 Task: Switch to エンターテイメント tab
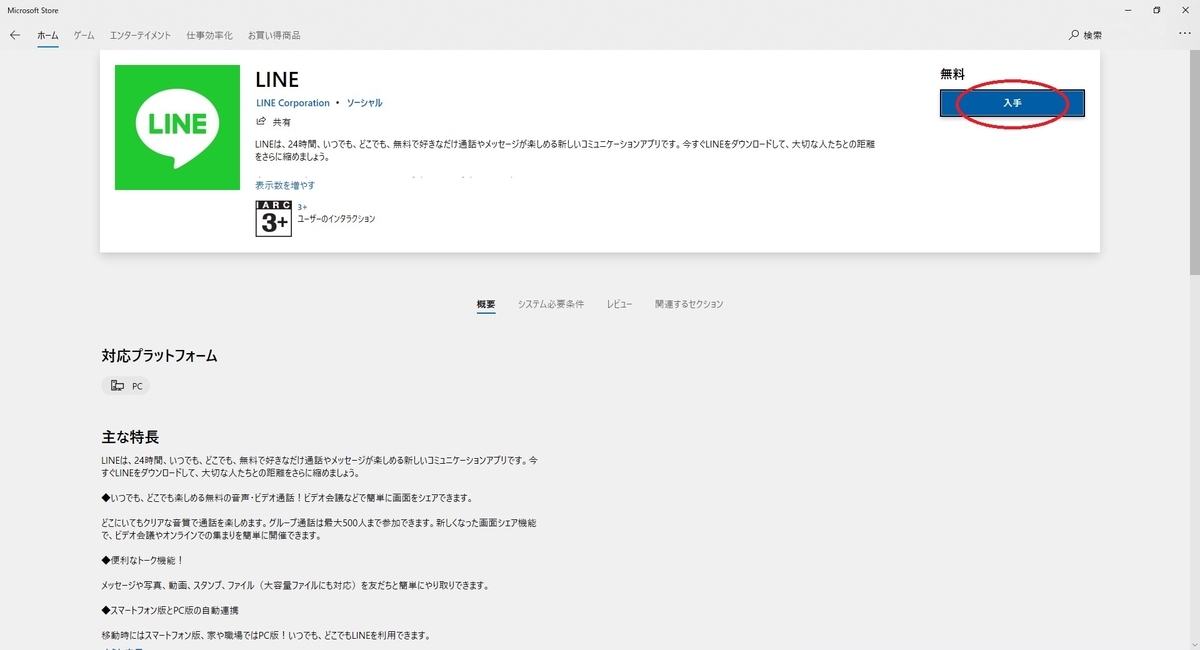(x=140, y=35)
